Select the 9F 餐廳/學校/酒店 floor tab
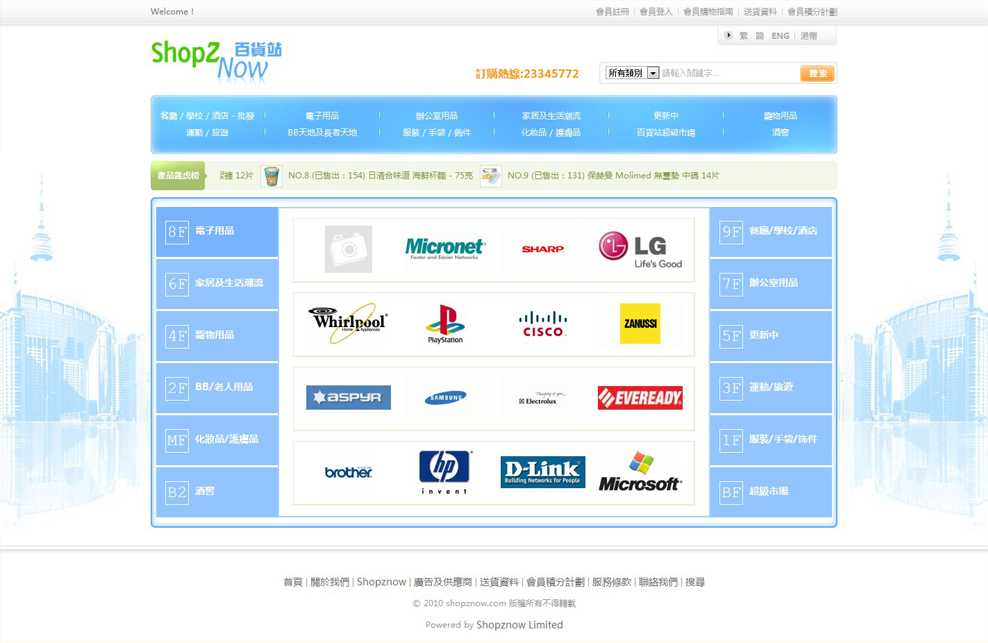This screenshot has width=988, height=643. (x=771, y=231)
